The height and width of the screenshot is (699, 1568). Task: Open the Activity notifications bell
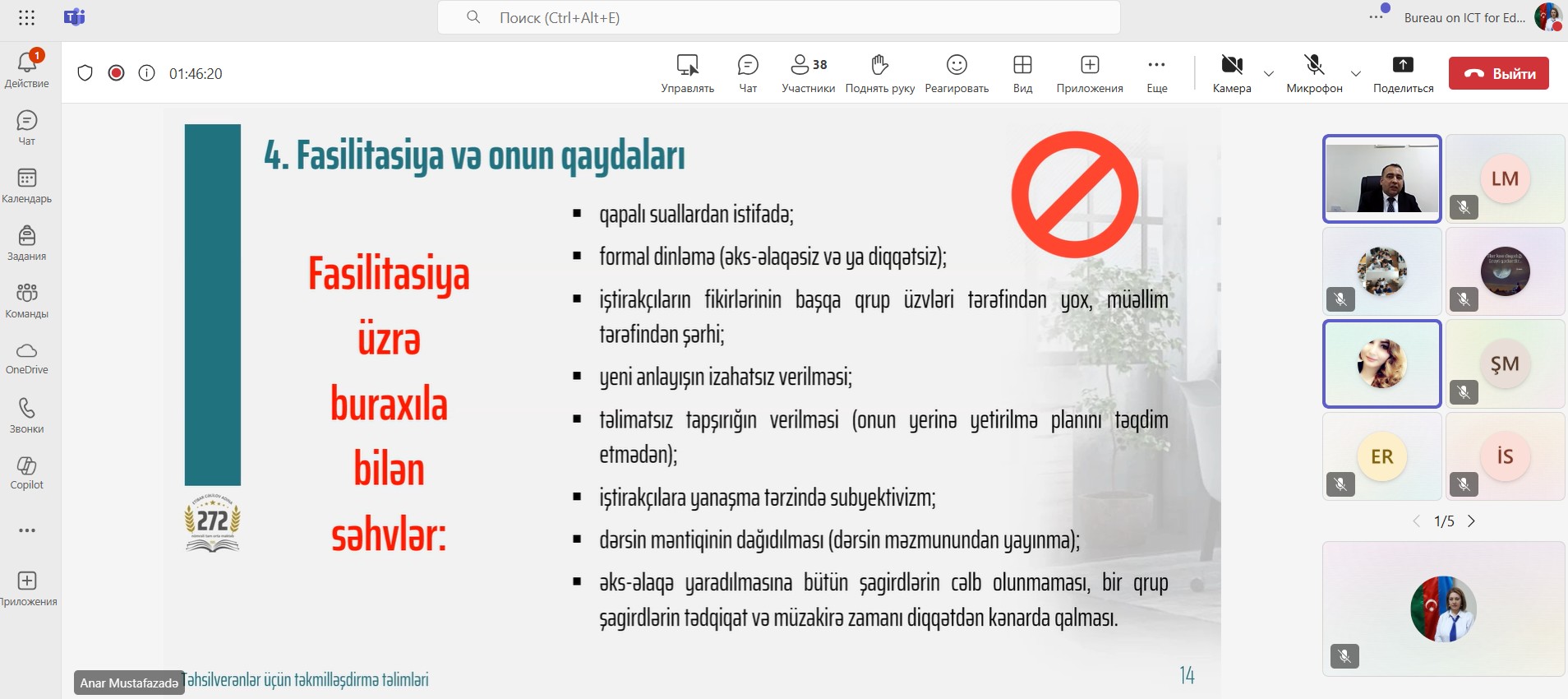pyautogui.click(x=27, y=68)
